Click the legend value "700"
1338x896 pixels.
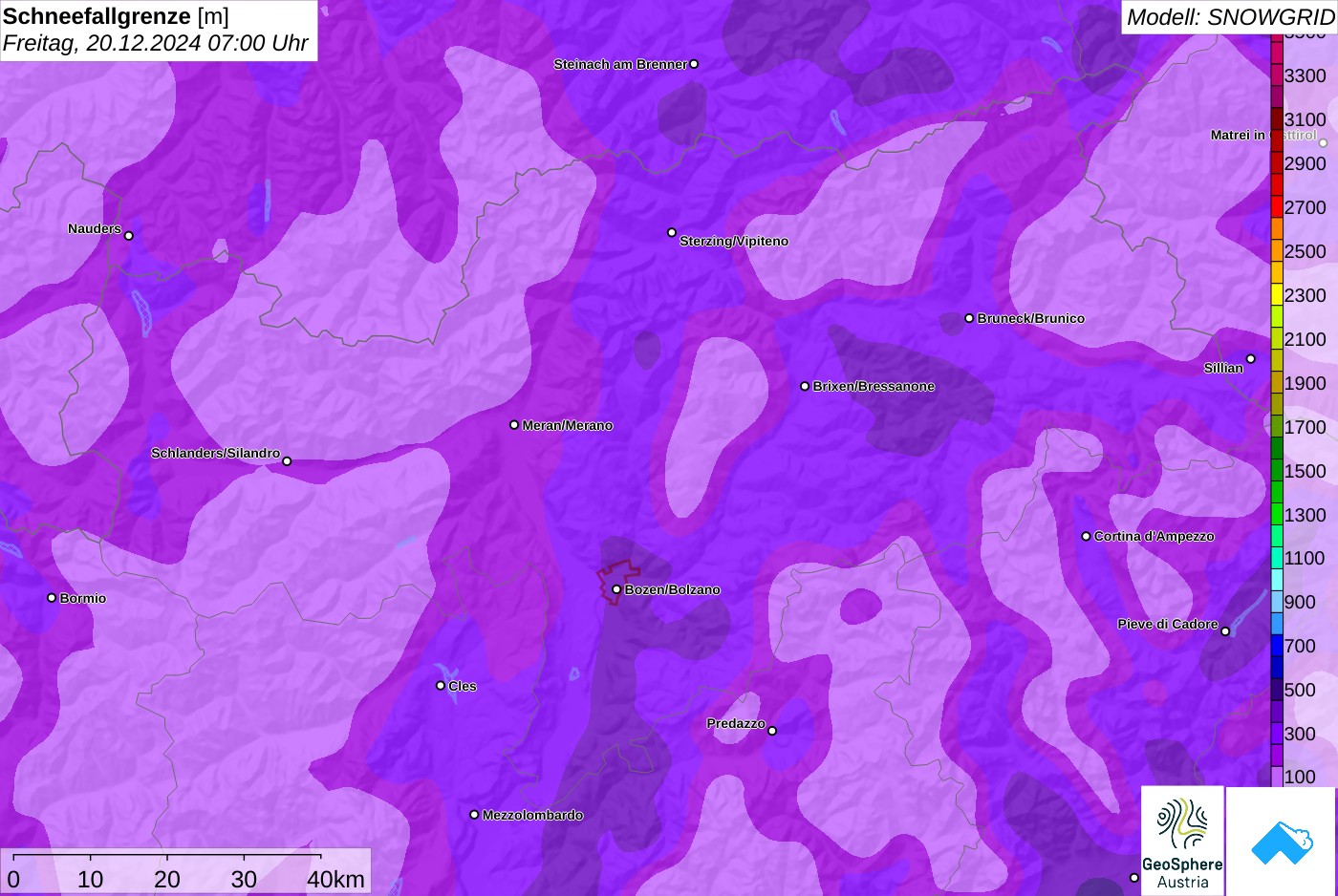1300,646
